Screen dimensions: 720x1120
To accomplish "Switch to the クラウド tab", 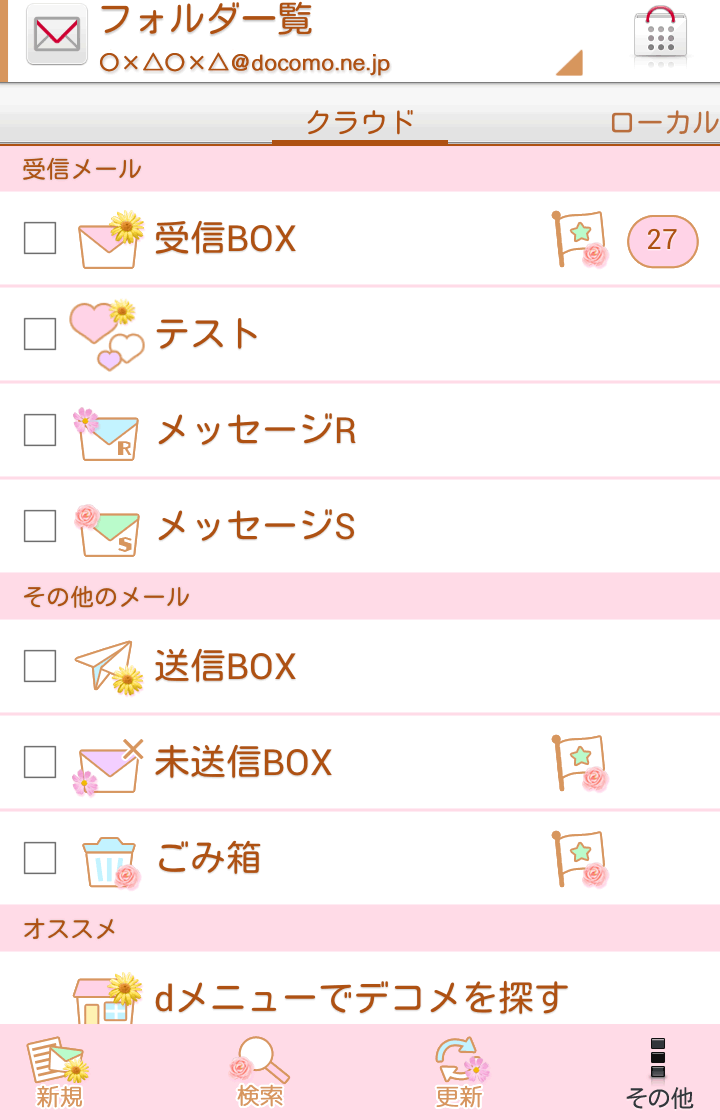I will pos(360,122).
